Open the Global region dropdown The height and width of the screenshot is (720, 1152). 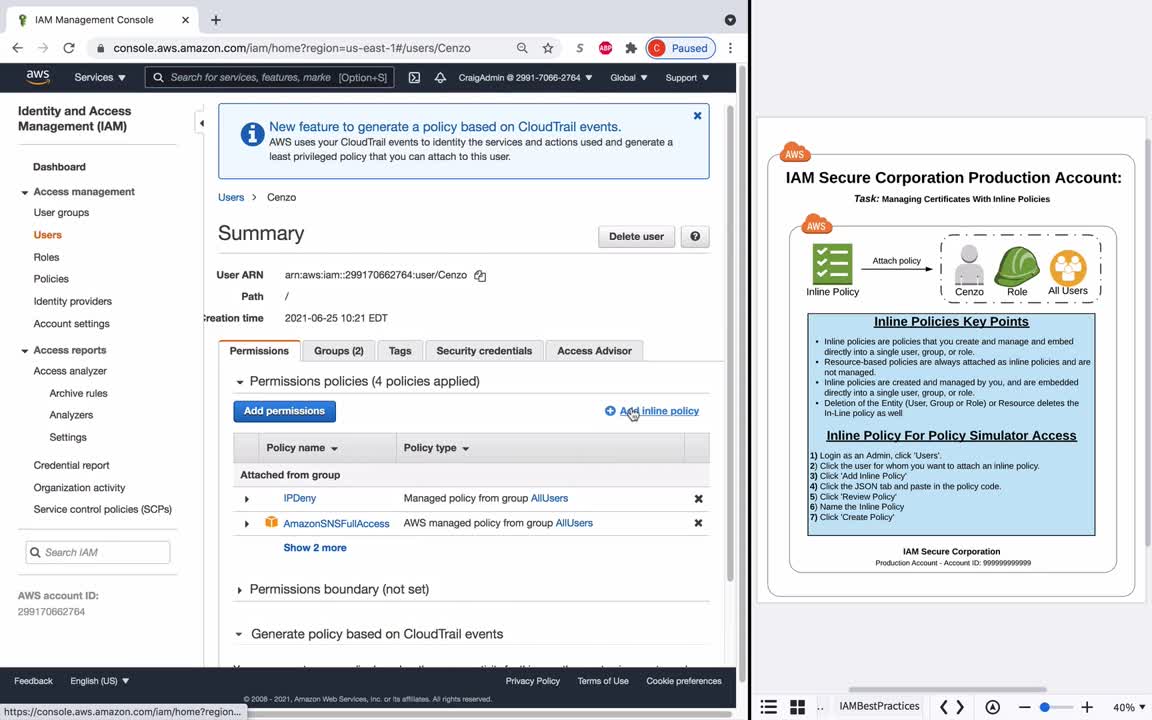[629, 77]
